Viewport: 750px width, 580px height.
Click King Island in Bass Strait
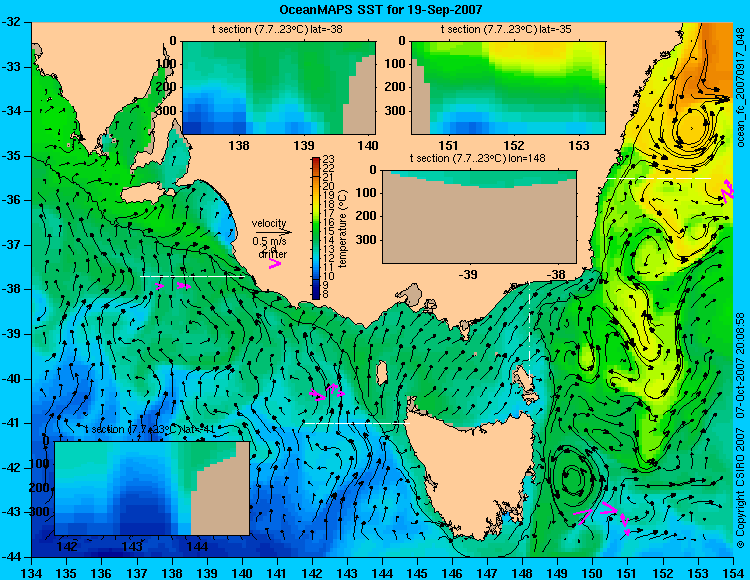381,373
